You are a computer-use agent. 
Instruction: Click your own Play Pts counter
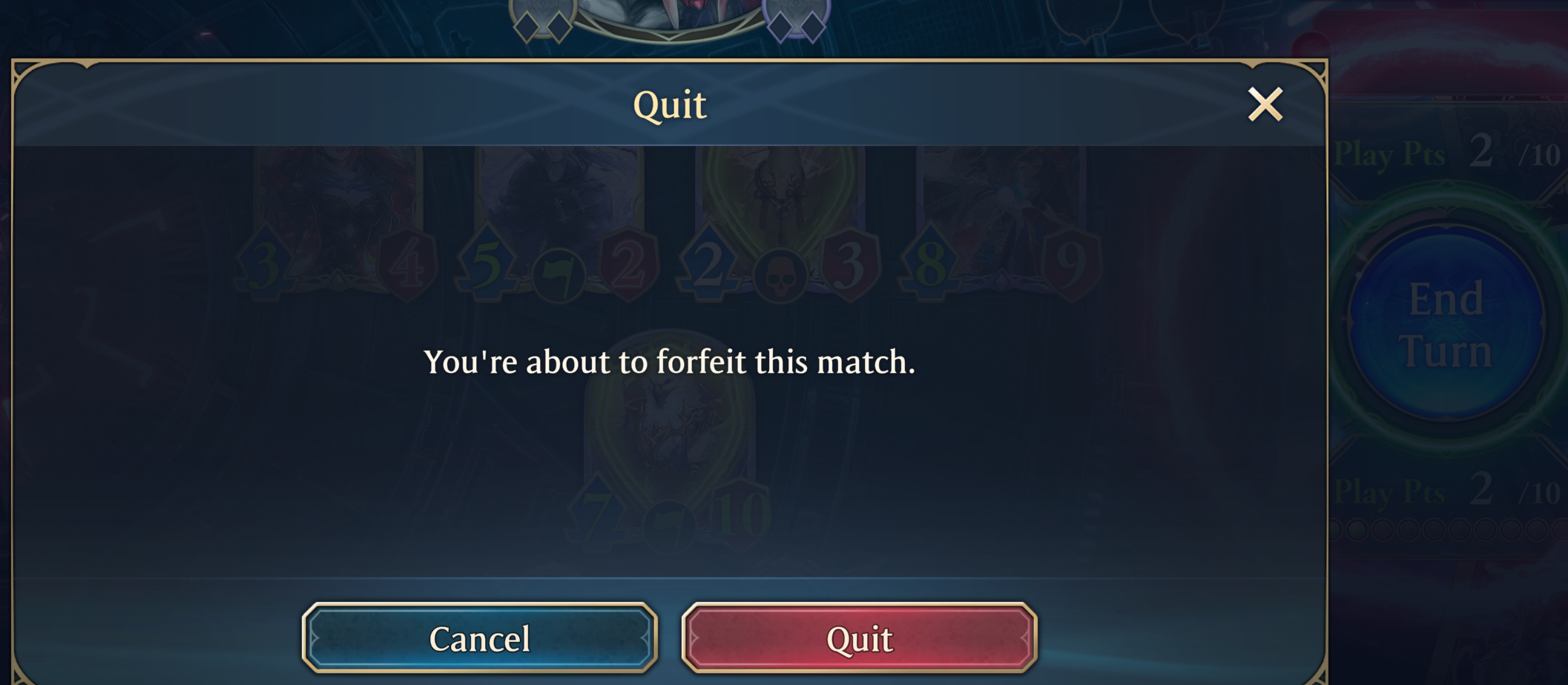pyautogui.click(x=1446, y=491)
